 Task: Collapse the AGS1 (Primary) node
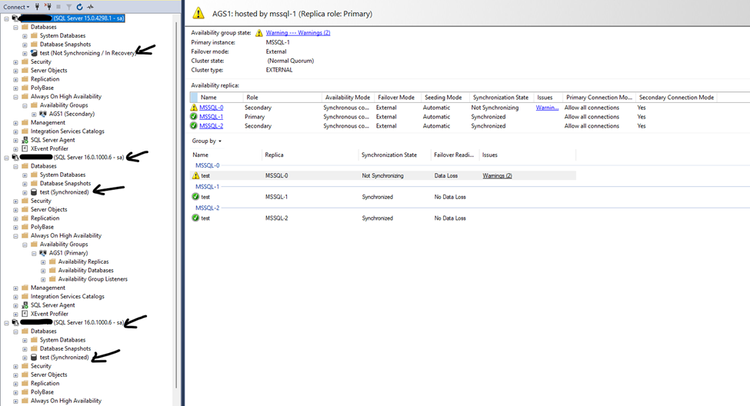(x=34, y=253)
